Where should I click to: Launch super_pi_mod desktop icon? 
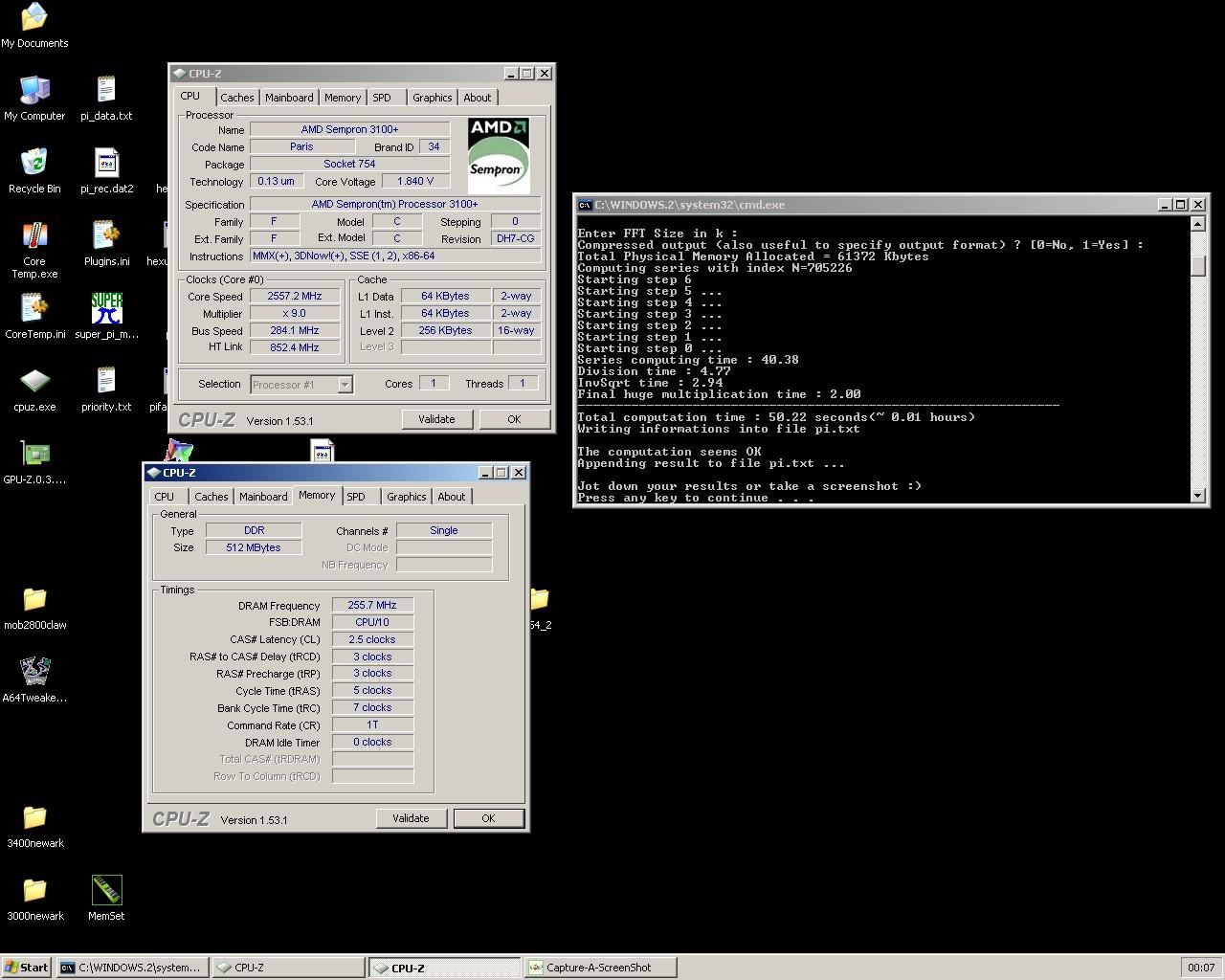click(106, 317)
